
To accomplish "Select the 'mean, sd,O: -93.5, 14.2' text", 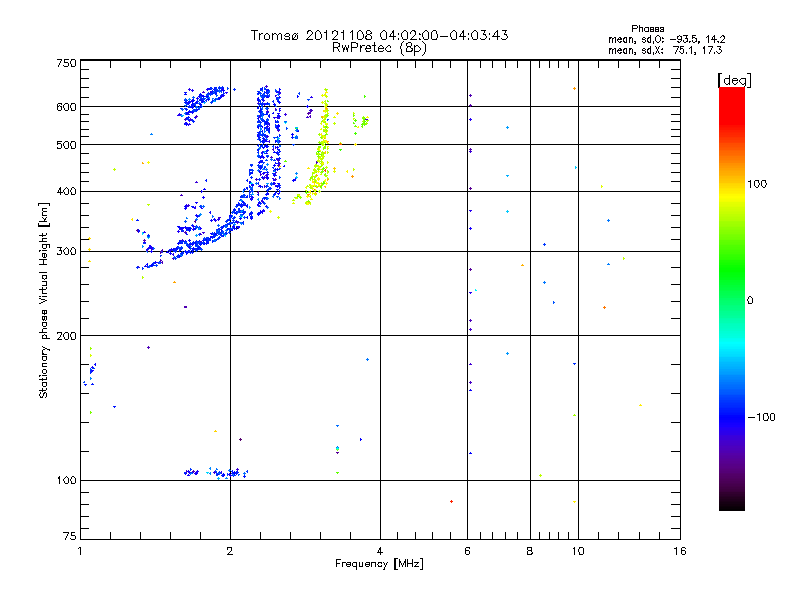I will pos(666,39).
